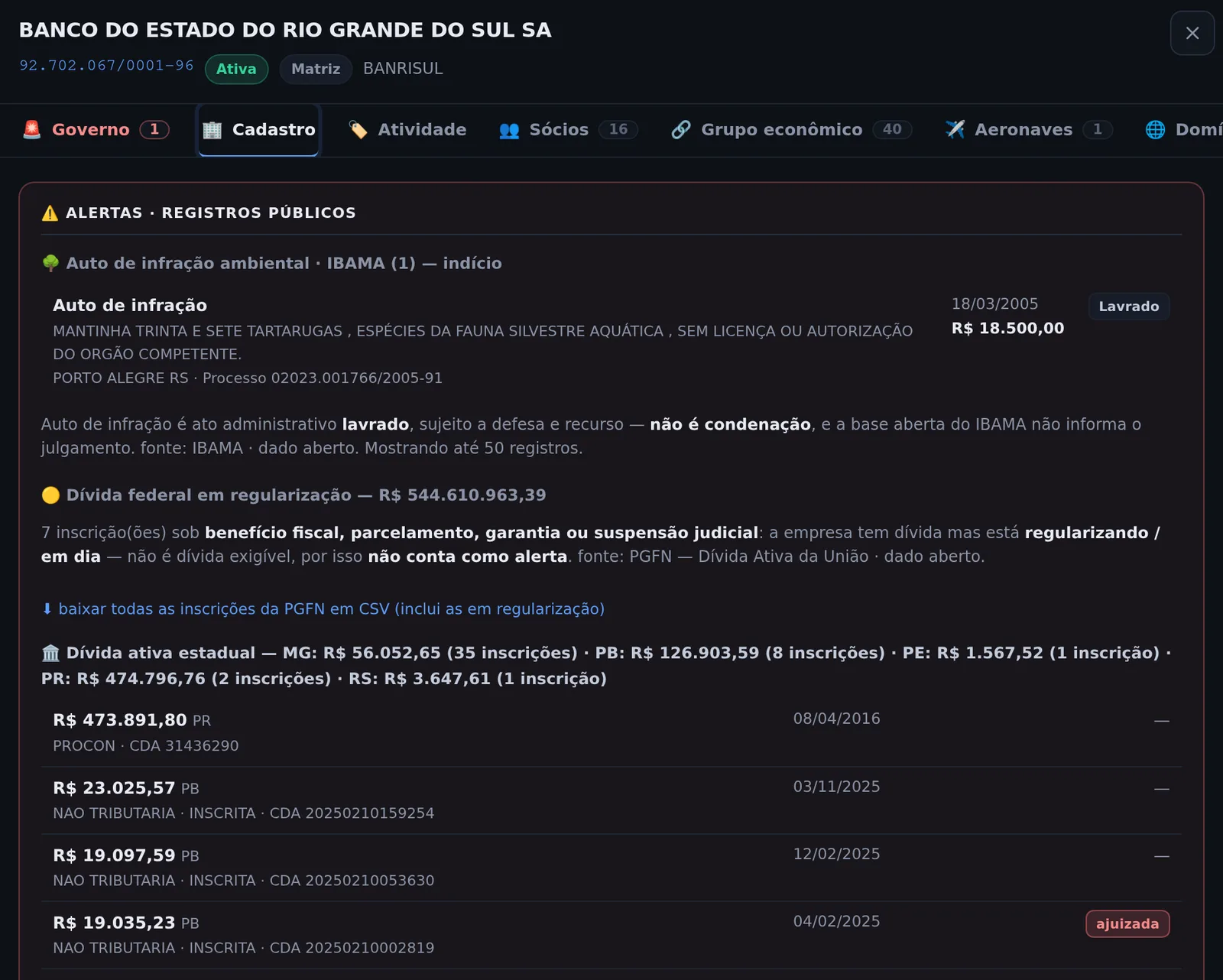Click the bank building icon beside Dívida ativa estadual
Image resolution: width=1223 pixels, height=980 pixels.
pos(50,654)
